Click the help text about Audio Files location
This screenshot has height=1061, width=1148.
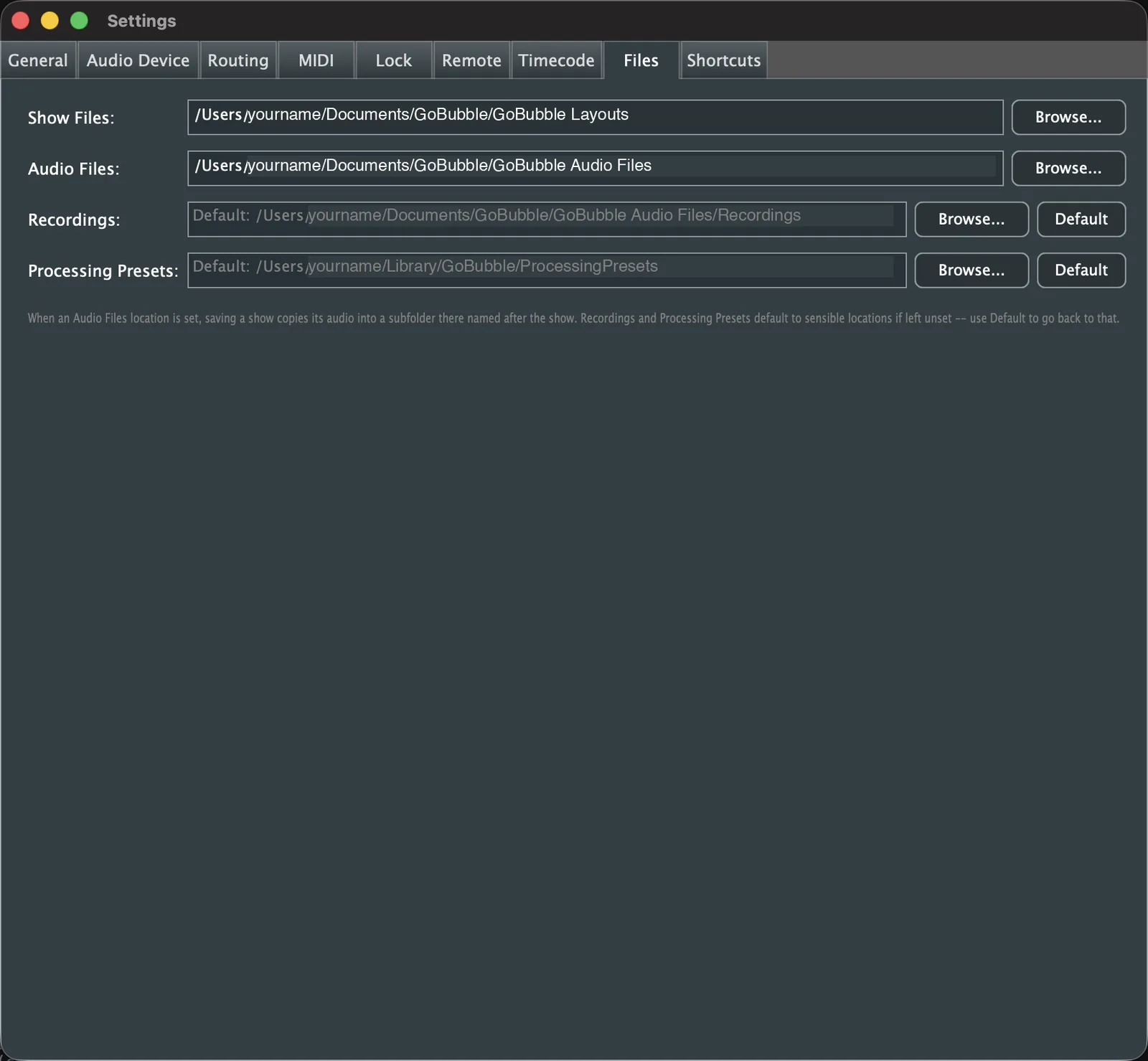click(x=573, y=318)
